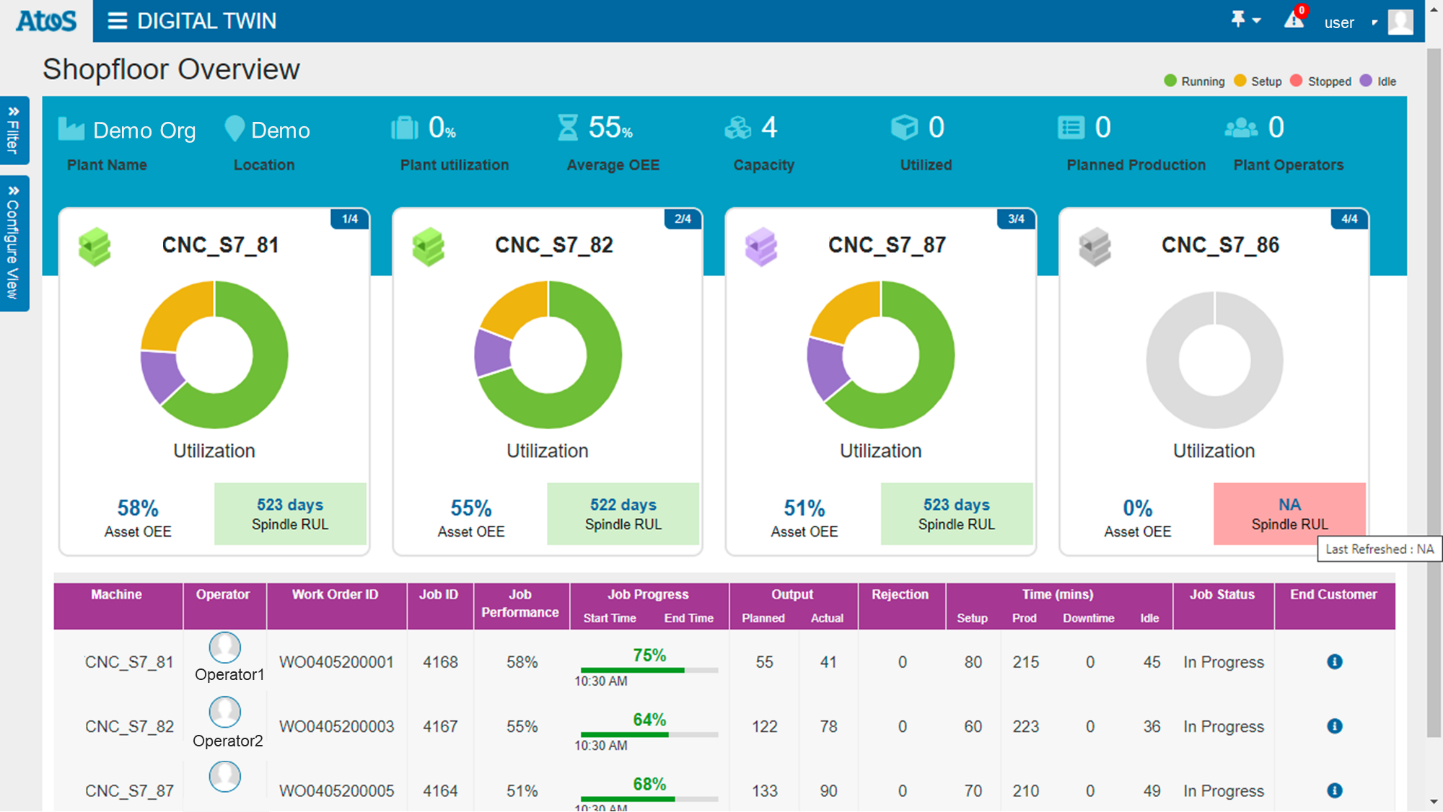The width and height of the screenshot is (1443, 812).
Task: Click the Machine column header
Action: tap(117, 595)
